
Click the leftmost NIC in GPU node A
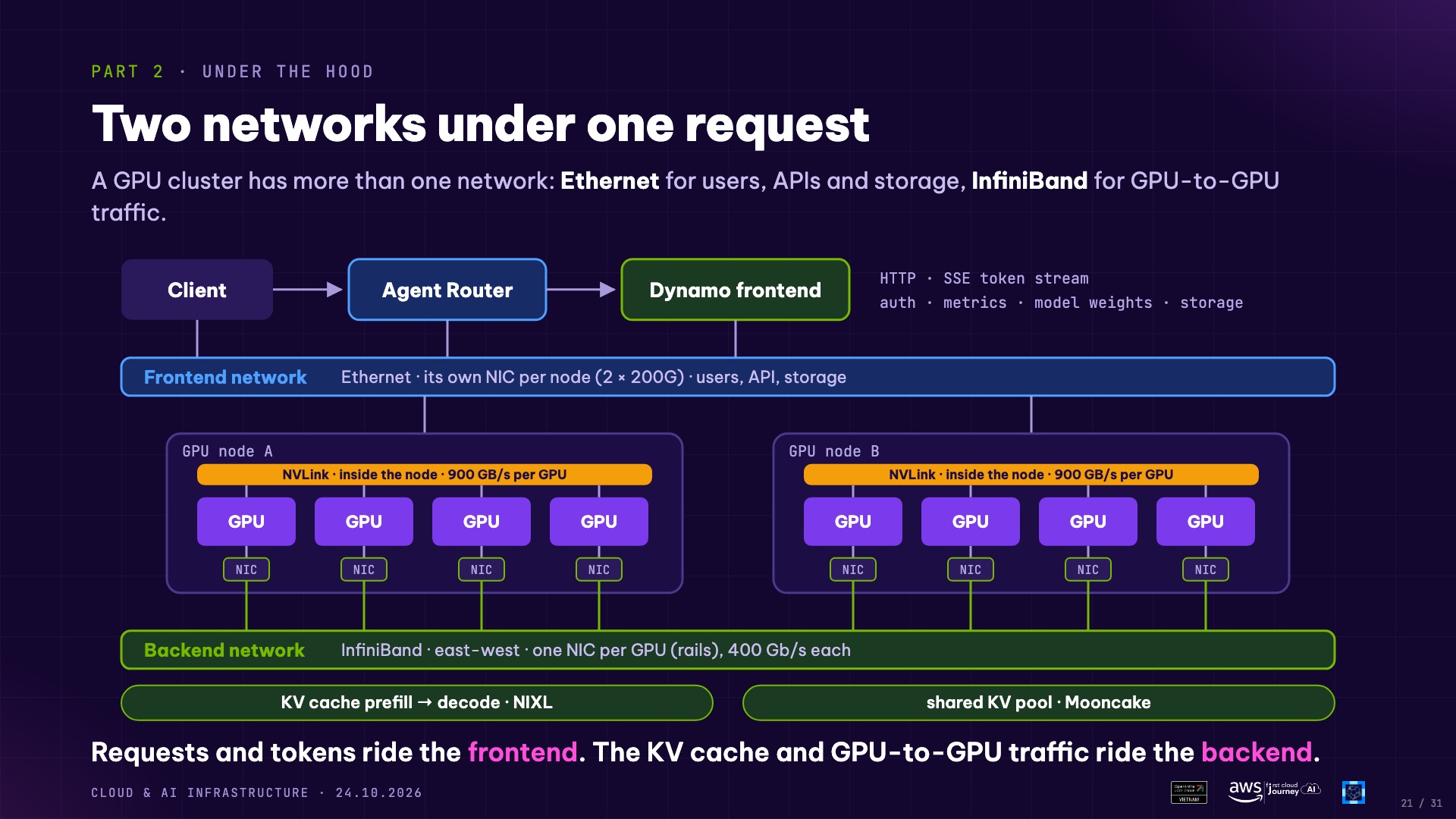point(246,570)
